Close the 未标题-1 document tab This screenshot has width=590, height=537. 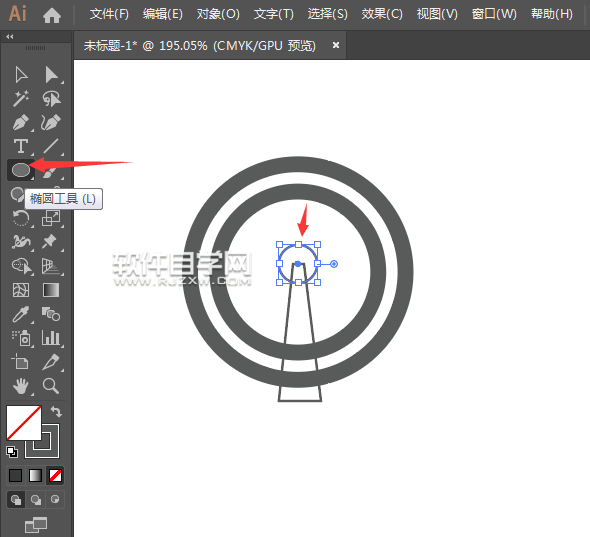point(336,45)
